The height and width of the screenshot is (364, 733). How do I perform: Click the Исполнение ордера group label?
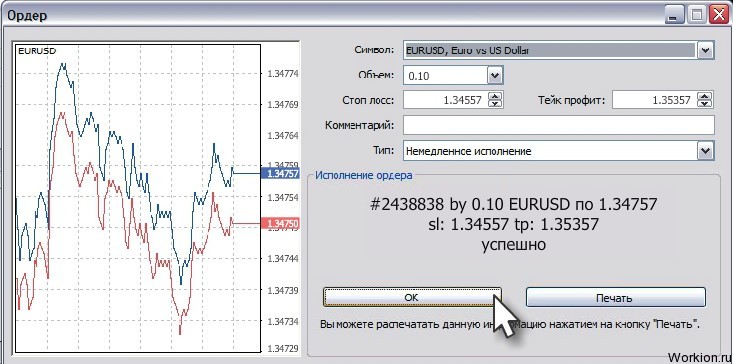pos(364,176)
